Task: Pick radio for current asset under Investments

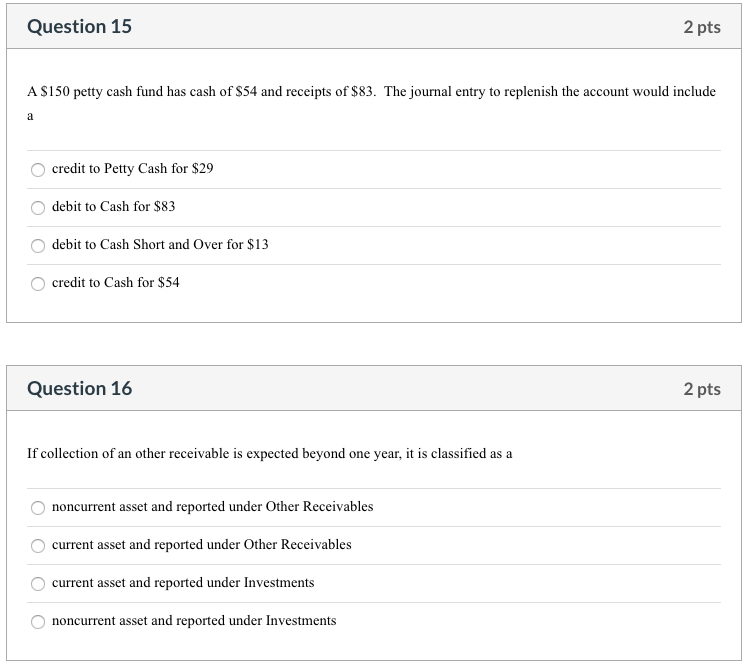Action: (38, 583)
